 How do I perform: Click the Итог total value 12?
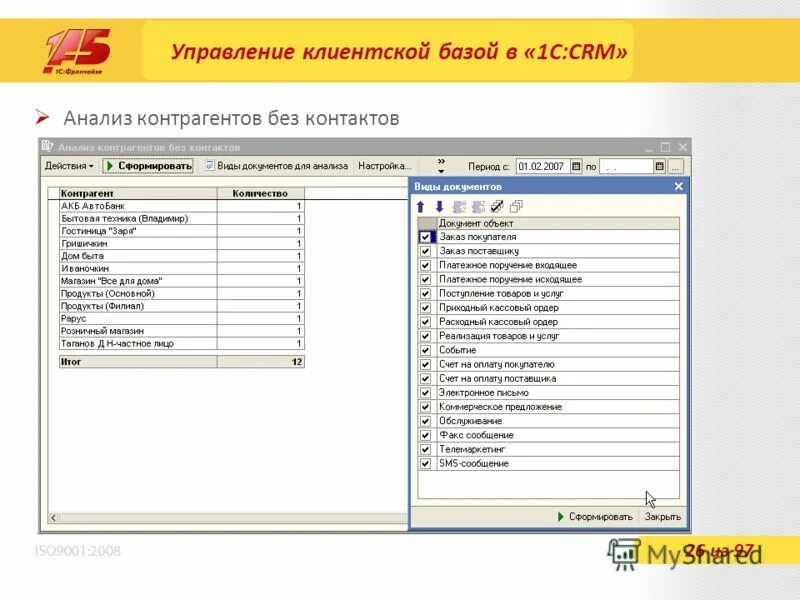click(297, 362)
